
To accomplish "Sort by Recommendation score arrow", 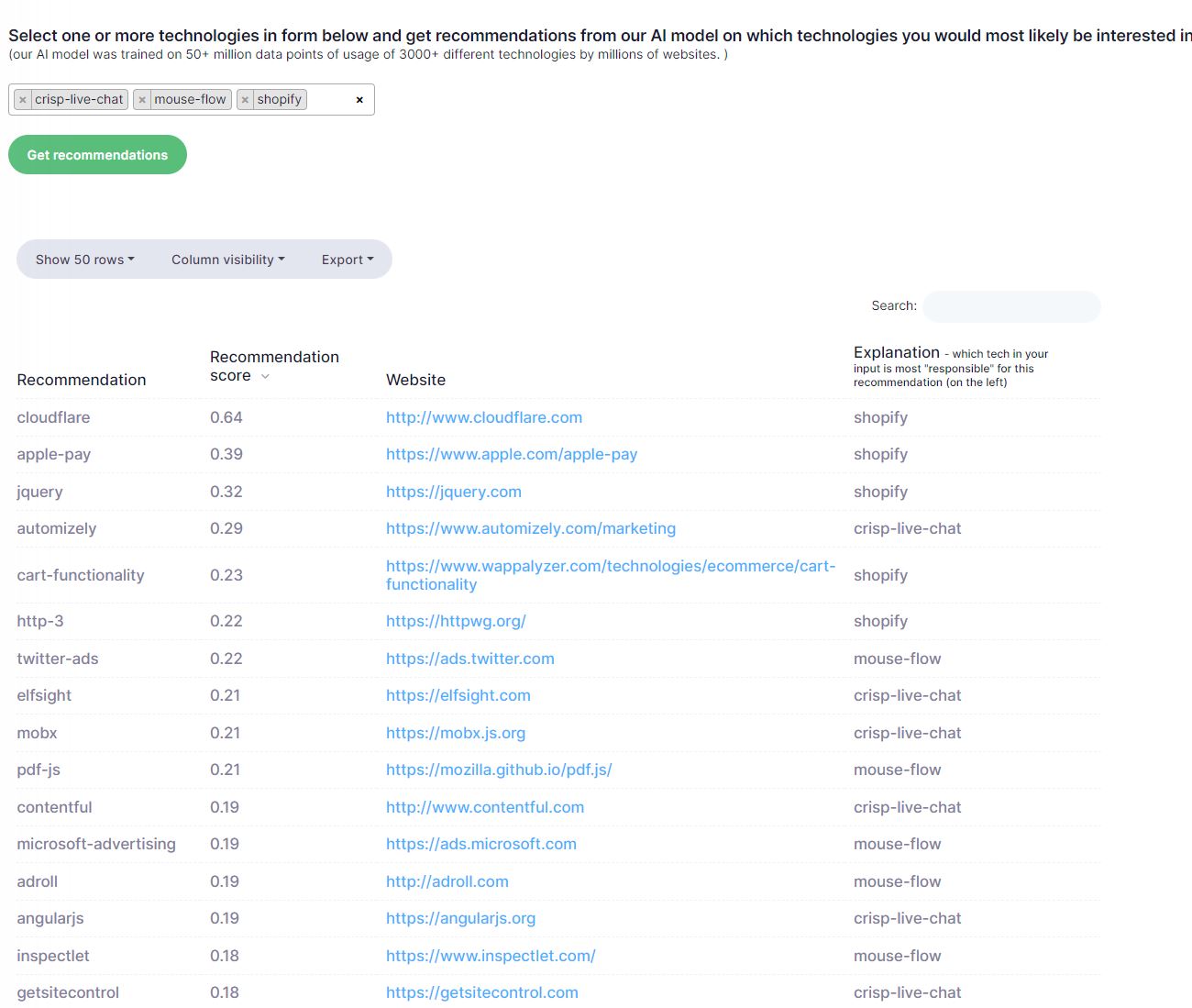I will point(265,377).
